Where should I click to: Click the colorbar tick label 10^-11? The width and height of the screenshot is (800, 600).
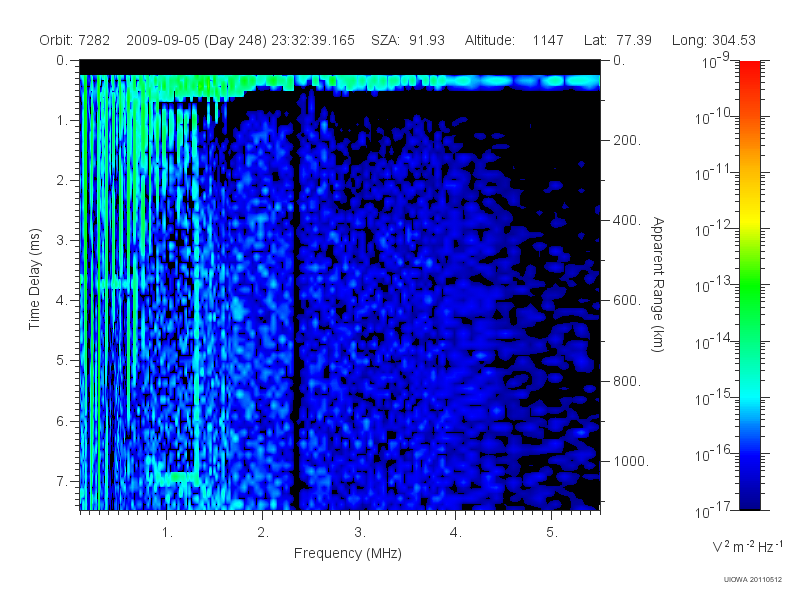coord(714,173)
